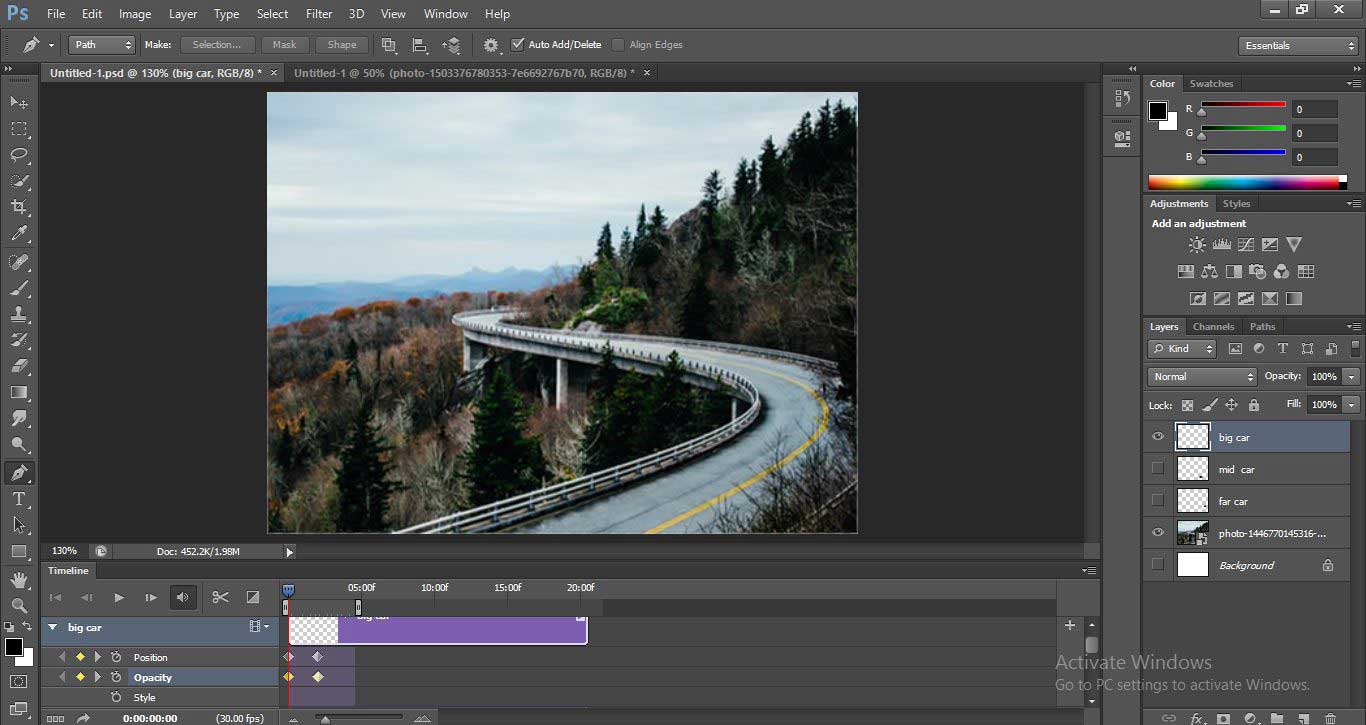Switch to the Channels tab
Viewport: 1366px width, 725px height.
click(x=1213, y=327)
